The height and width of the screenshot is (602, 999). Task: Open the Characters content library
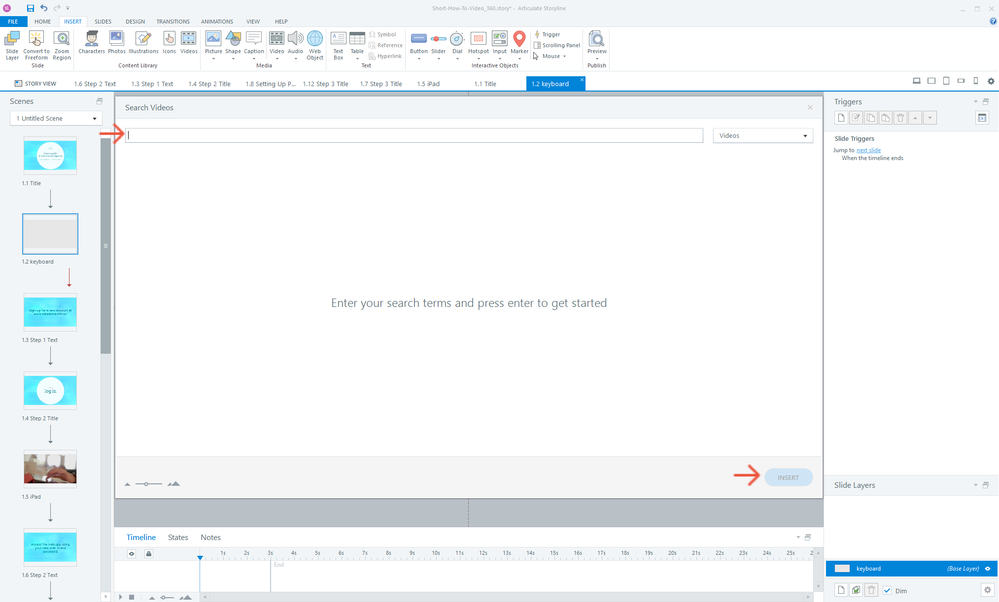91,42
